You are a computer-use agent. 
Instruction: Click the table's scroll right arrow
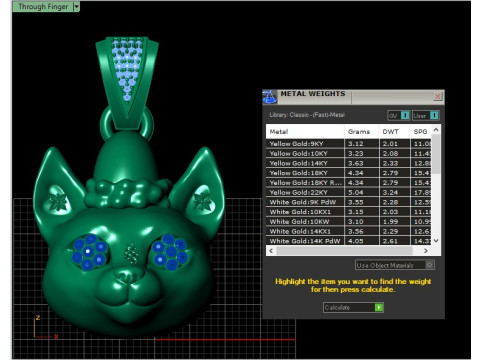[x=426, y=251]
